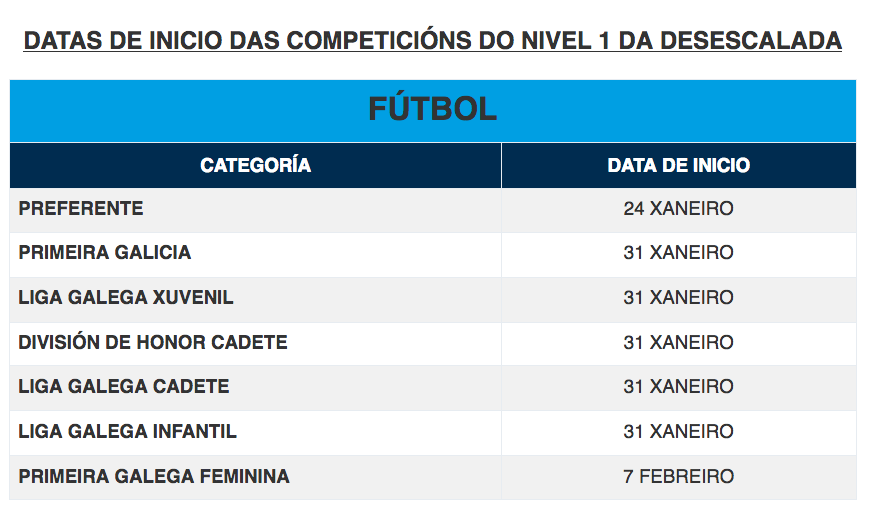Click the date for DIVISIÓN DE HONOR CADETE
The height and width of the screenshot is (519, 870).
(x=679, y=342)
